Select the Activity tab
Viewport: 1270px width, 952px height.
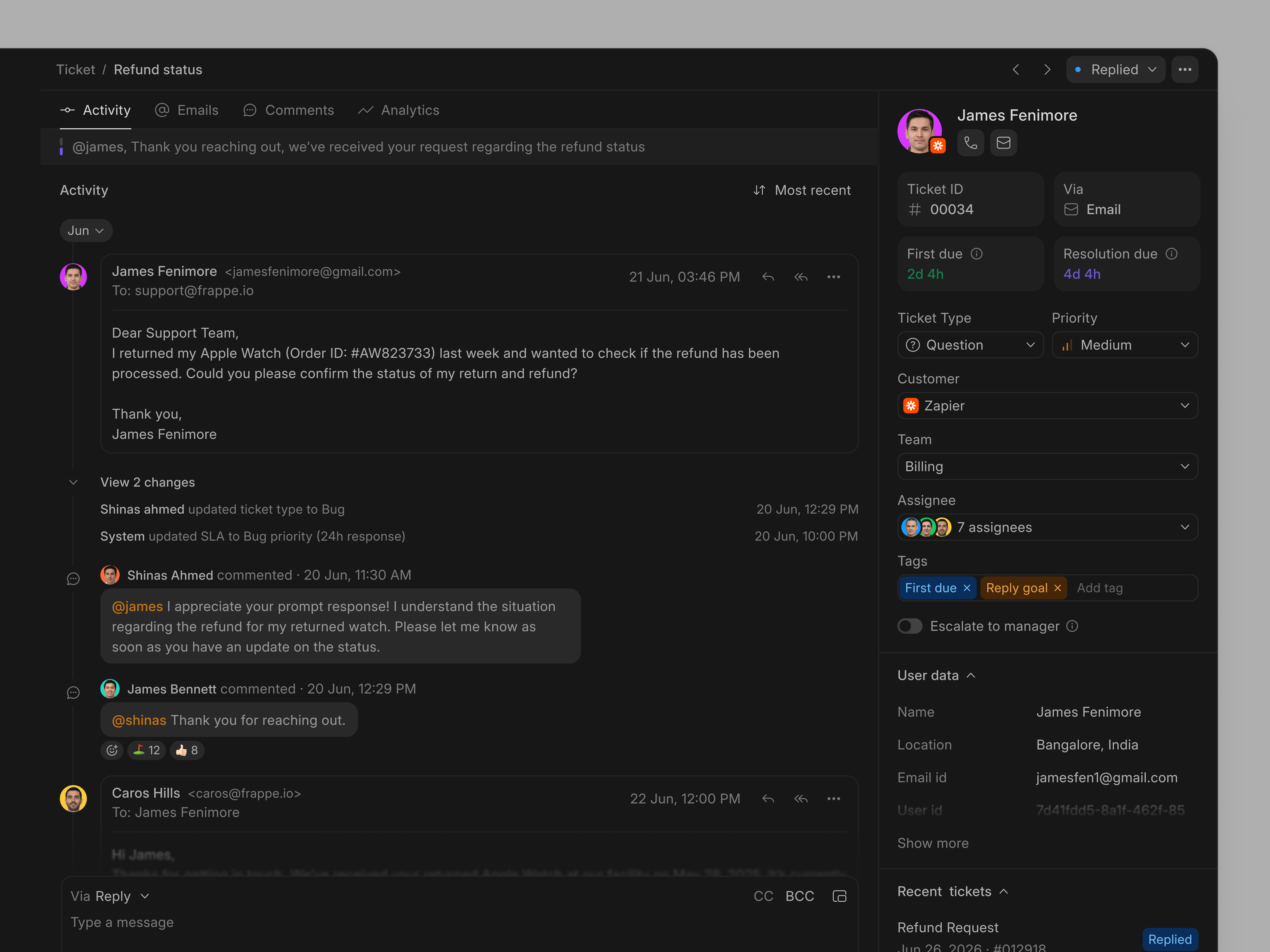95,110
